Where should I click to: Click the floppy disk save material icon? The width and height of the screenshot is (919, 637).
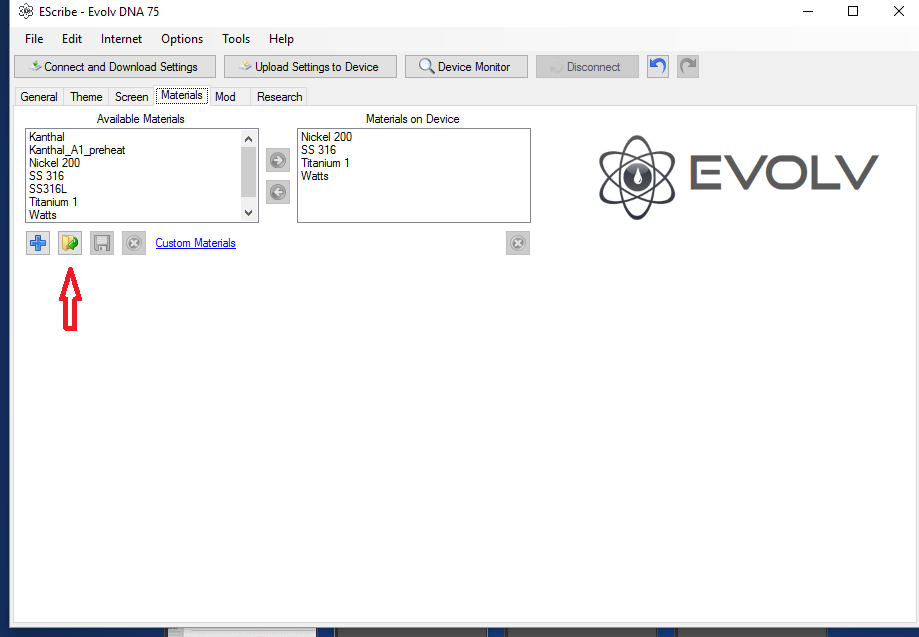point(102,243)
